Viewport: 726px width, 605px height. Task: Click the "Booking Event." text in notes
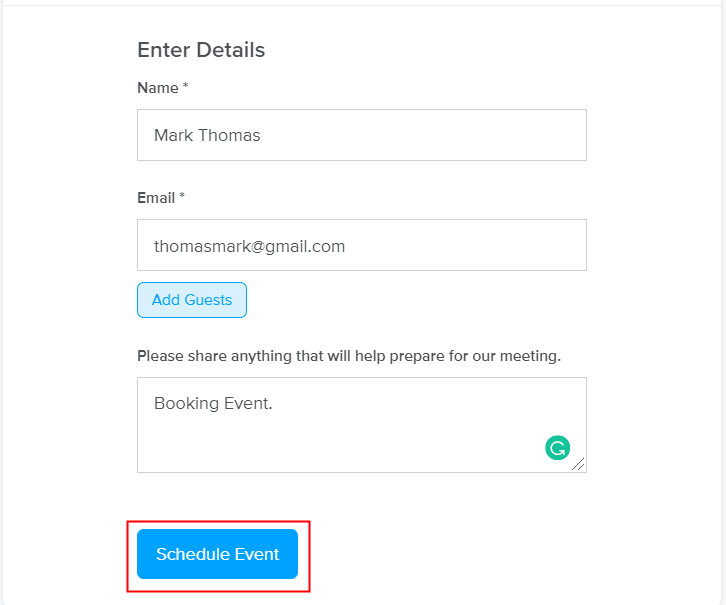(x=213, y=404)
